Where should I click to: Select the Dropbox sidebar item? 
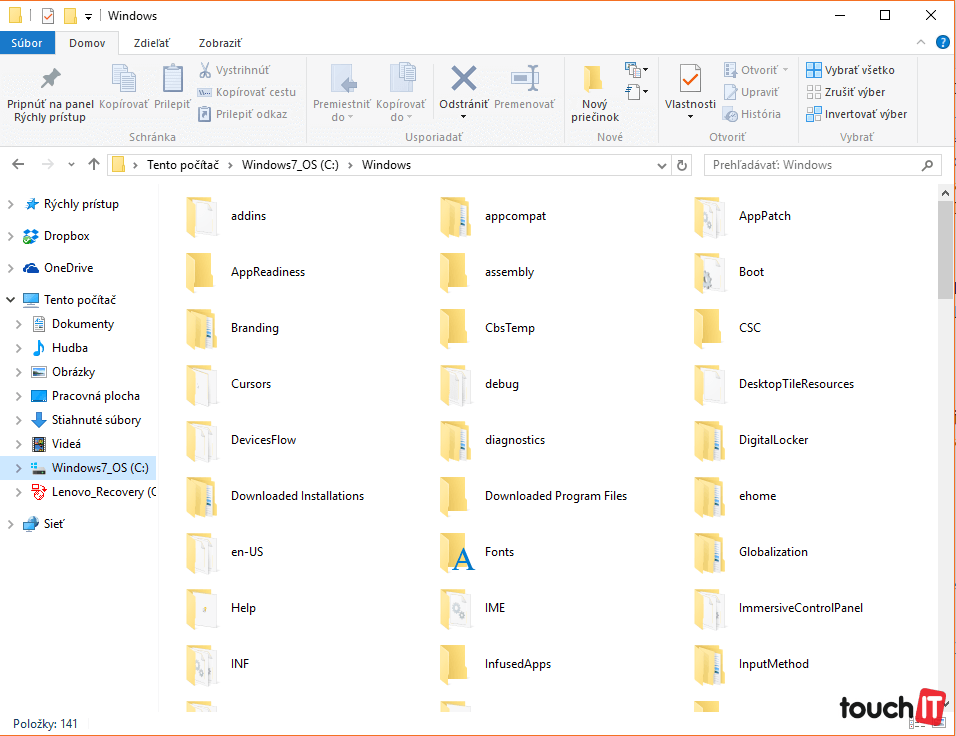point(66,236)
